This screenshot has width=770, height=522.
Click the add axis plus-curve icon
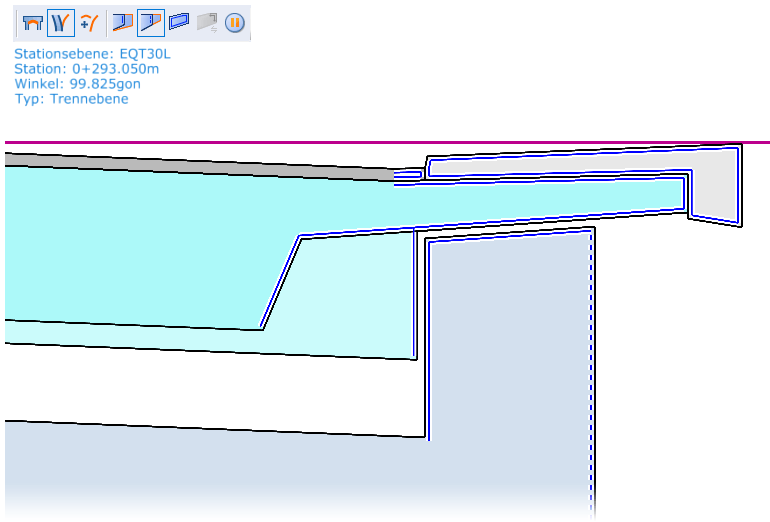tap(89, 23)
